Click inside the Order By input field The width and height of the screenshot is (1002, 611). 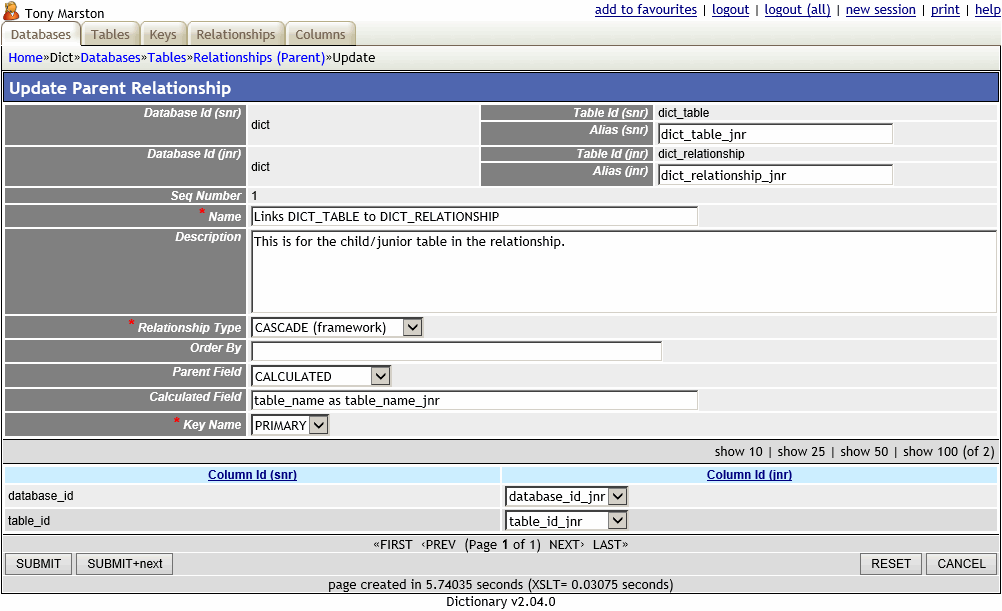click(x=455, y=350)
